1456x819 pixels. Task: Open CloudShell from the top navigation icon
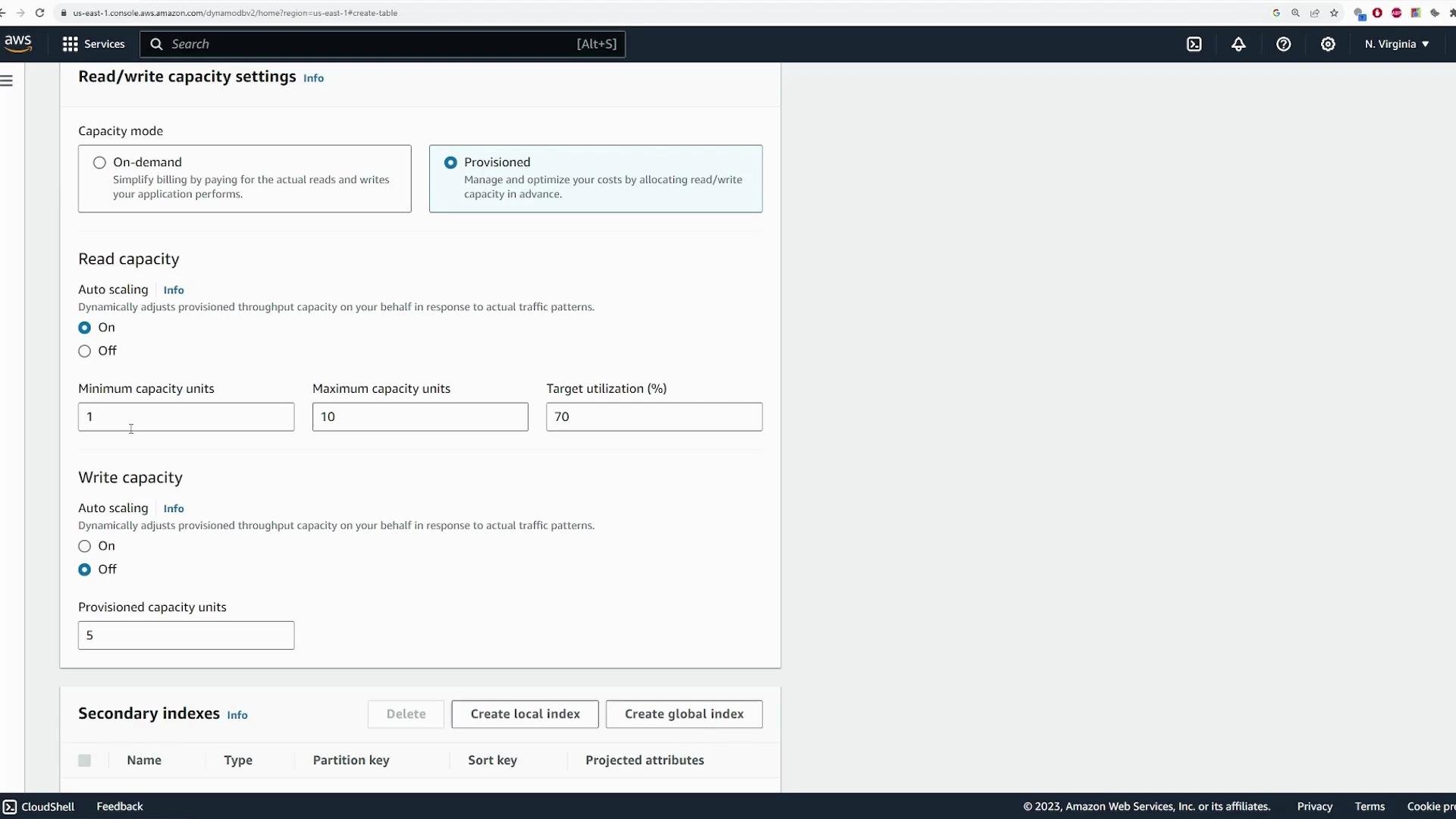coord(1194,44)
